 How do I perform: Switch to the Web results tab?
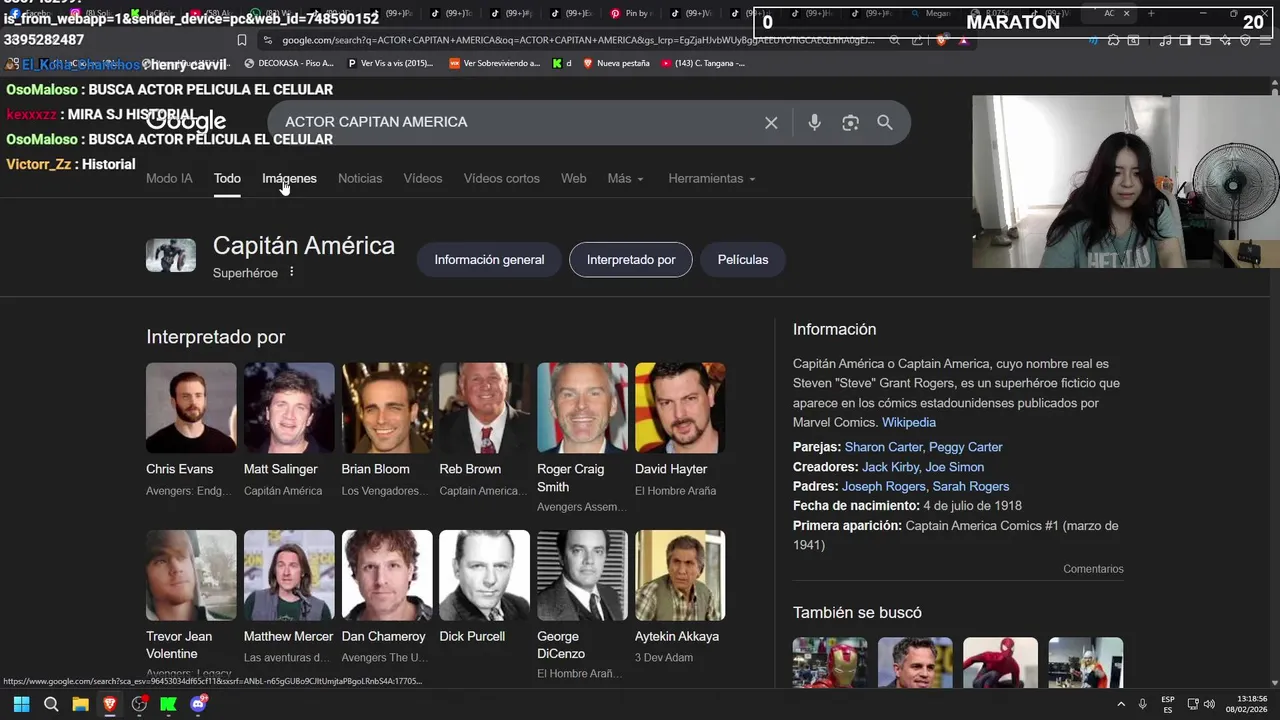pyautogui.click(x=574, y=178)
